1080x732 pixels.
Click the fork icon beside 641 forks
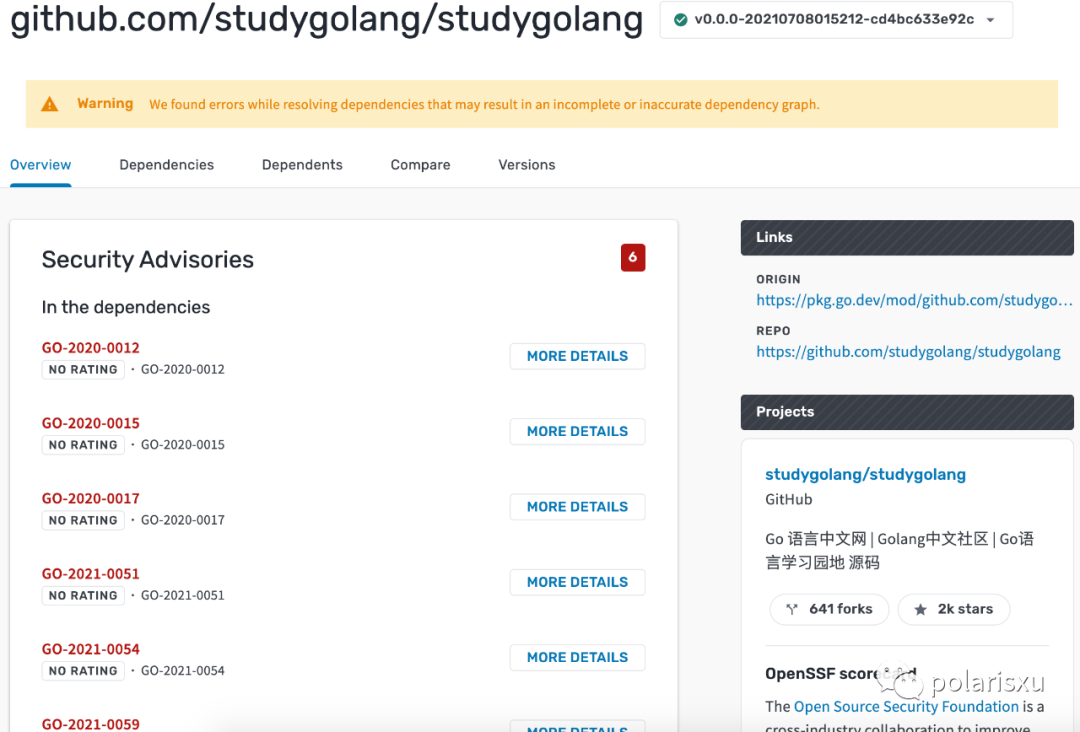[x=792, y=609]
